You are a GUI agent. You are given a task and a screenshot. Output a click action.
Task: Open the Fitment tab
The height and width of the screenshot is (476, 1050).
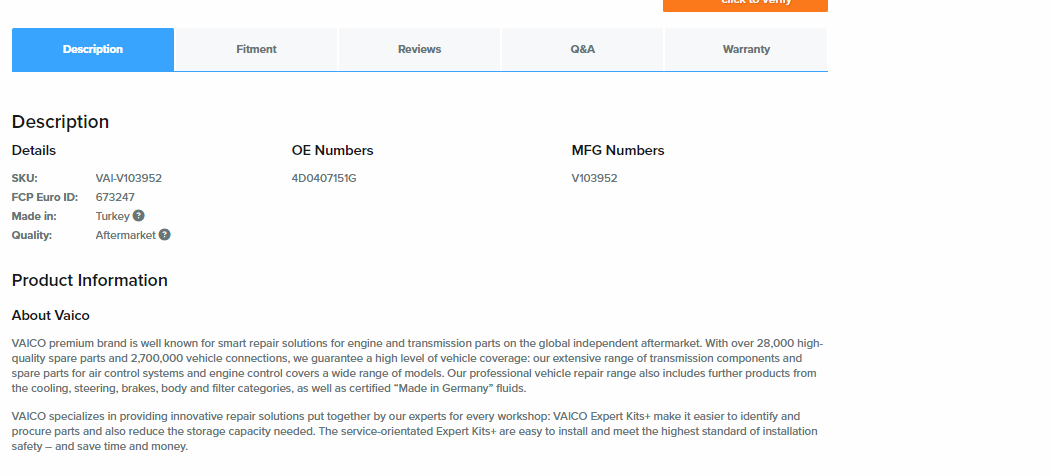pyautogui.click(x=256, y=49)
